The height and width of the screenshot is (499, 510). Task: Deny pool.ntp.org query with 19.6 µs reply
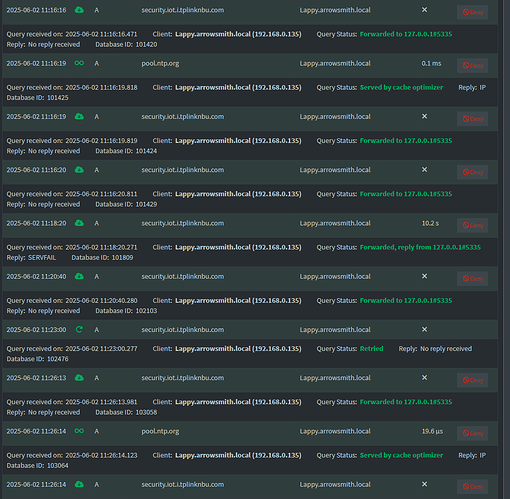click(472, 433)
